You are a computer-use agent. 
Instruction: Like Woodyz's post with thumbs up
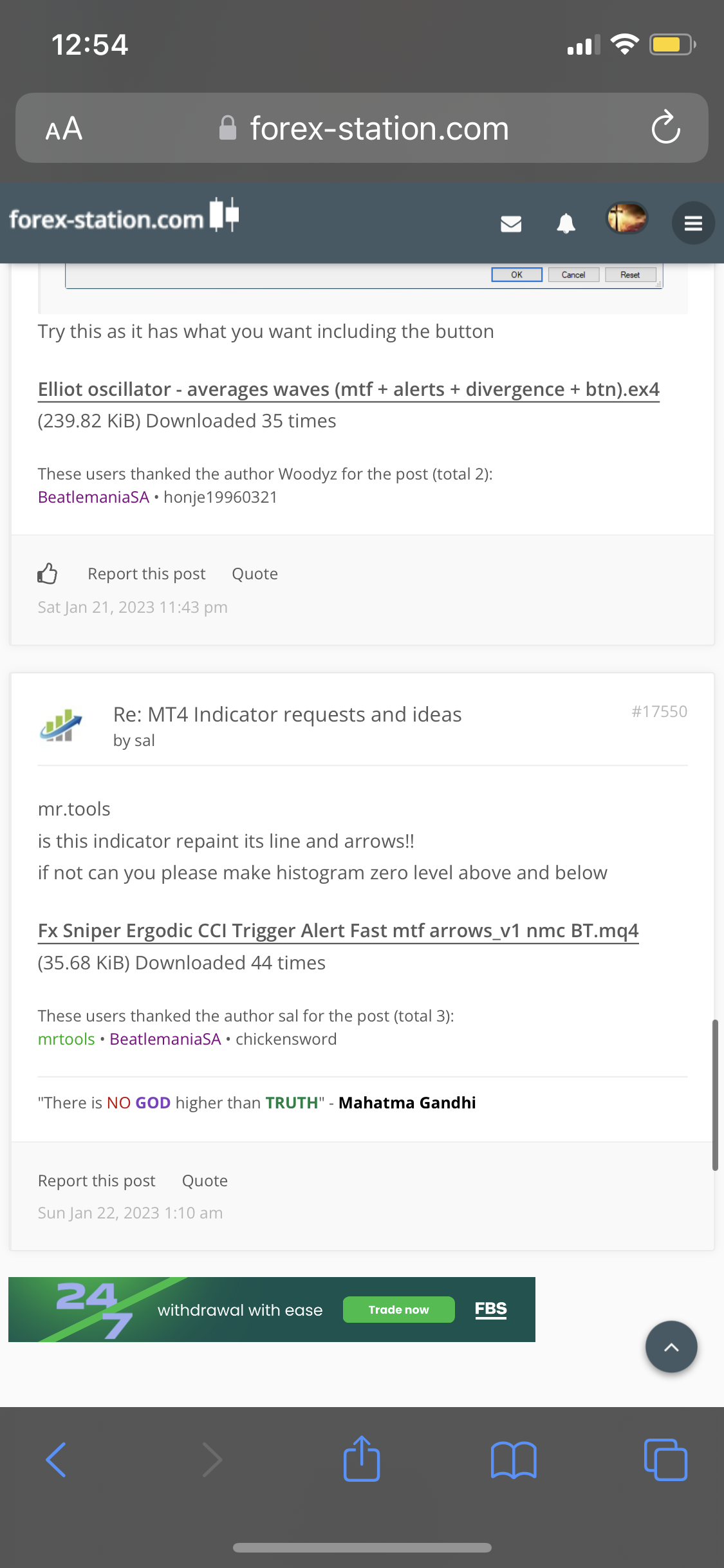click(48, 574)
